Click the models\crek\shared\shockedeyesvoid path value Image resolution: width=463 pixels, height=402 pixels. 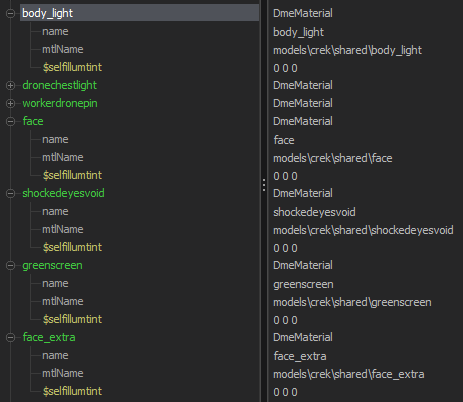click(363, 230)
